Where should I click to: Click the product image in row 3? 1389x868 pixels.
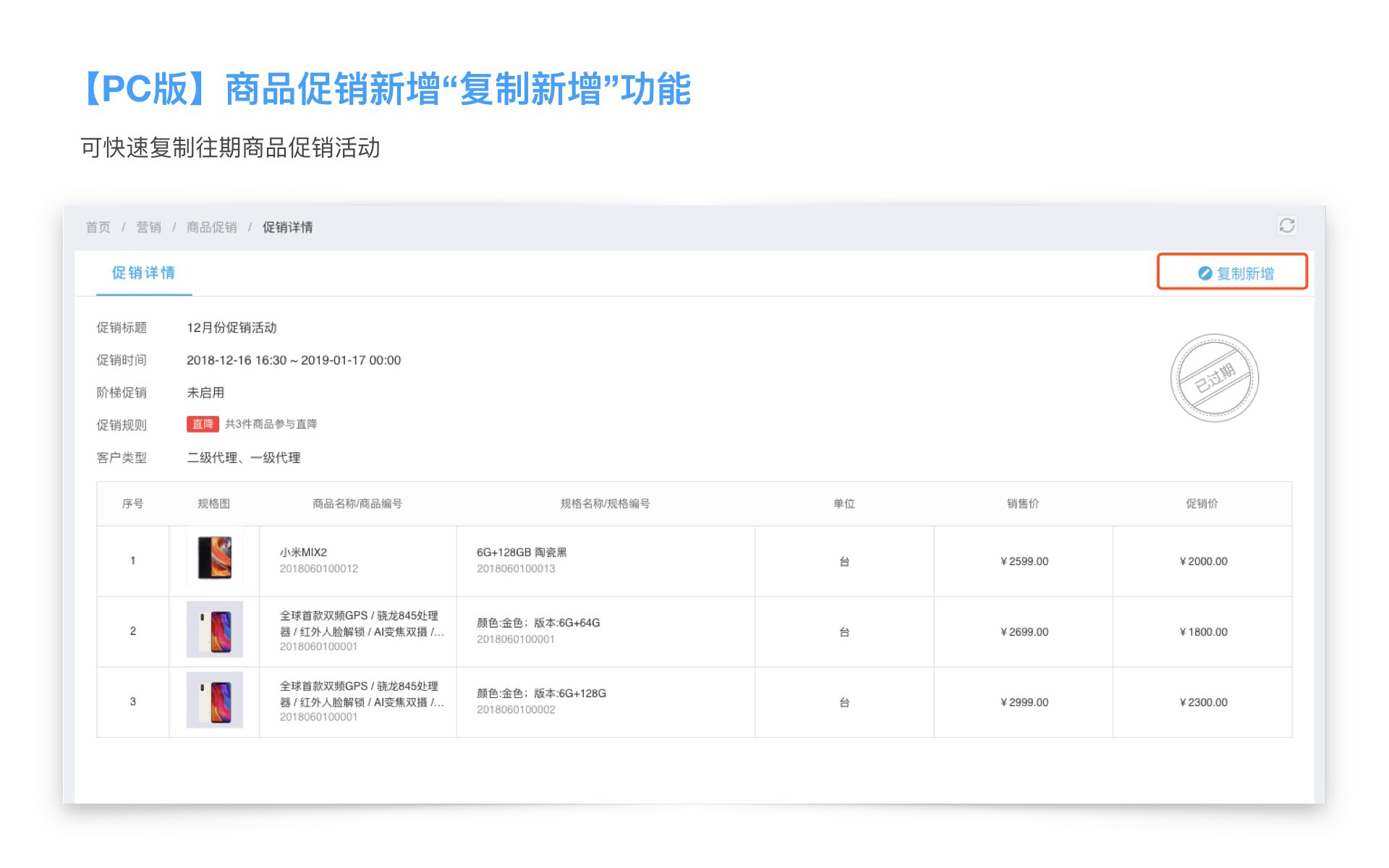pyautogui.click(x=215, y=699)
